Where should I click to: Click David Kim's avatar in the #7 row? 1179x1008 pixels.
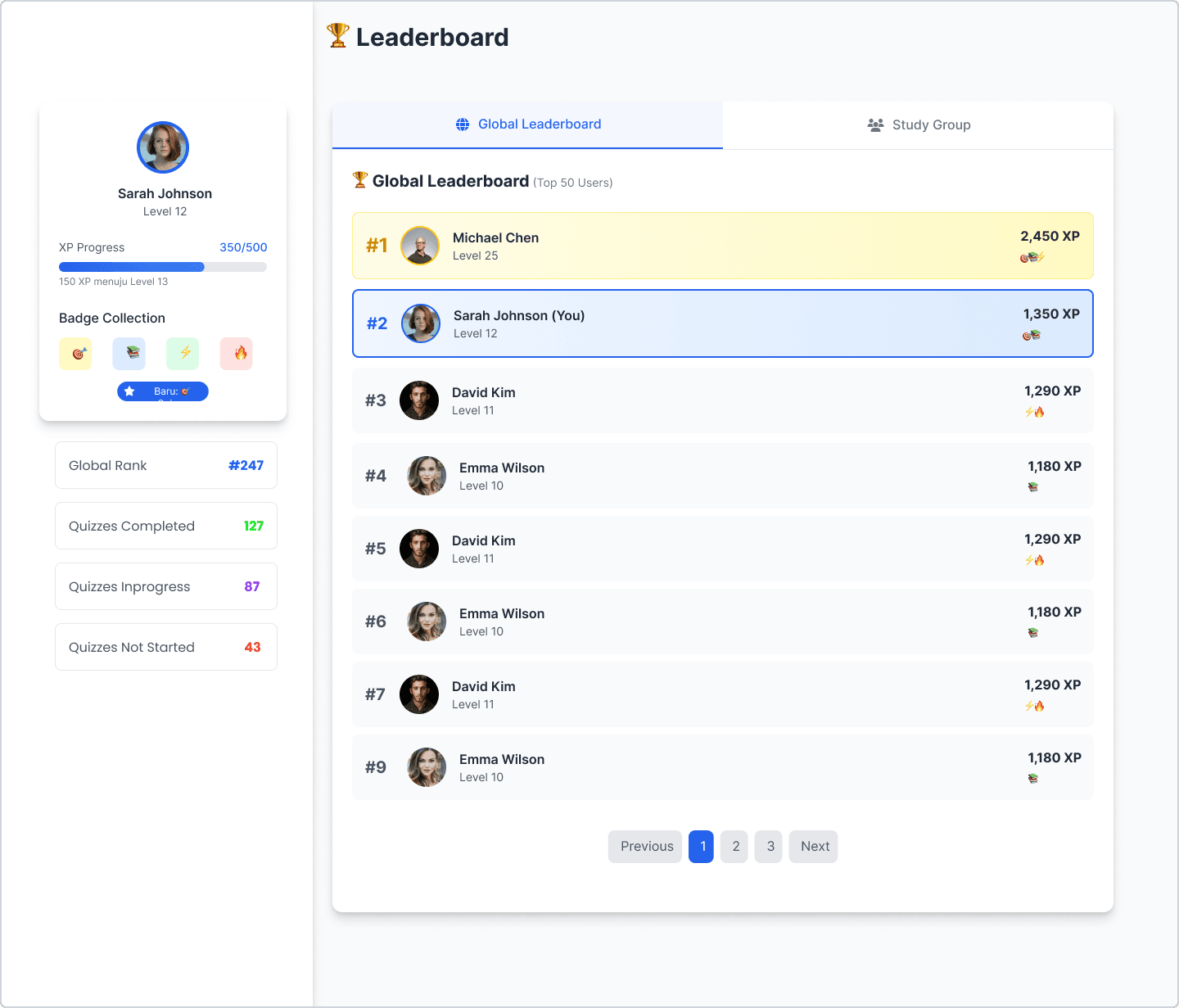(419, 694)
